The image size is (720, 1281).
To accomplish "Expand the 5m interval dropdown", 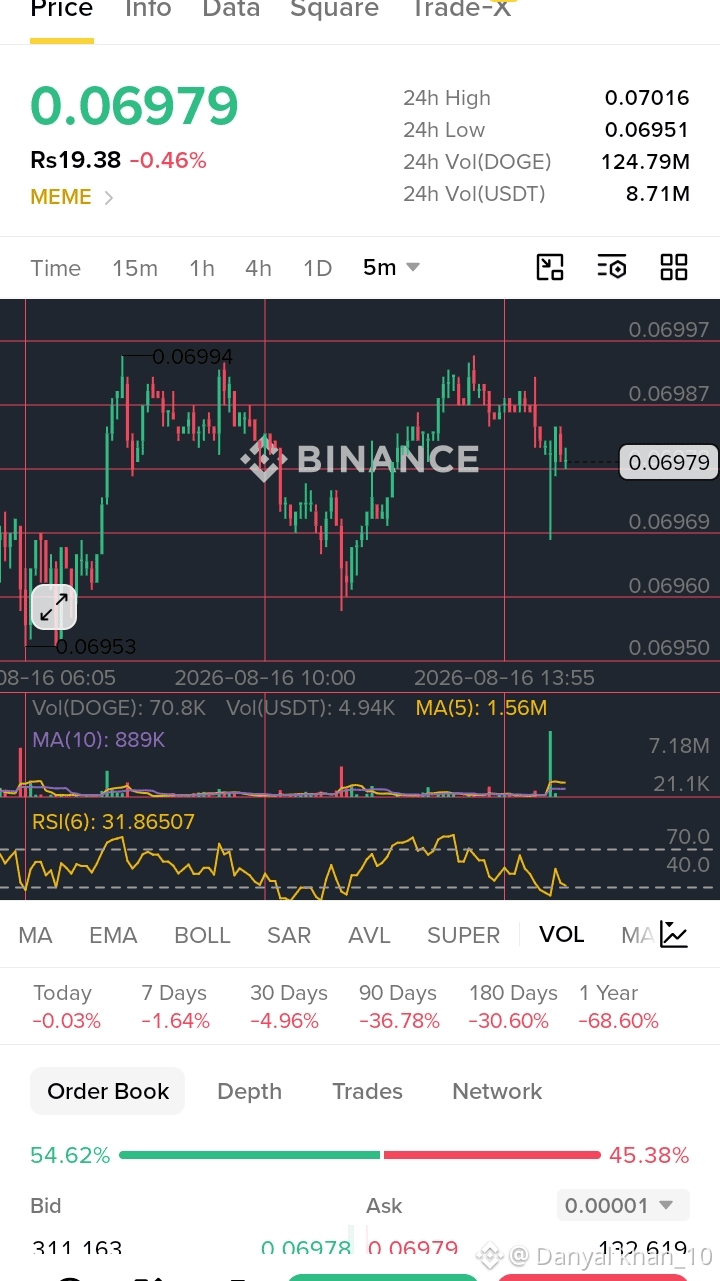I will [391, 268].
